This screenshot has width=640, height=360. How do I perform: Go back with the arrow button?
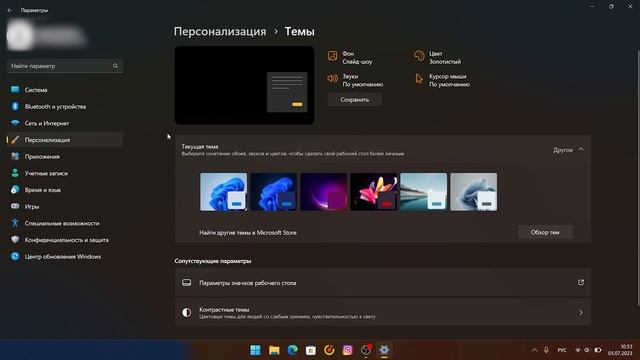(10, 10)
